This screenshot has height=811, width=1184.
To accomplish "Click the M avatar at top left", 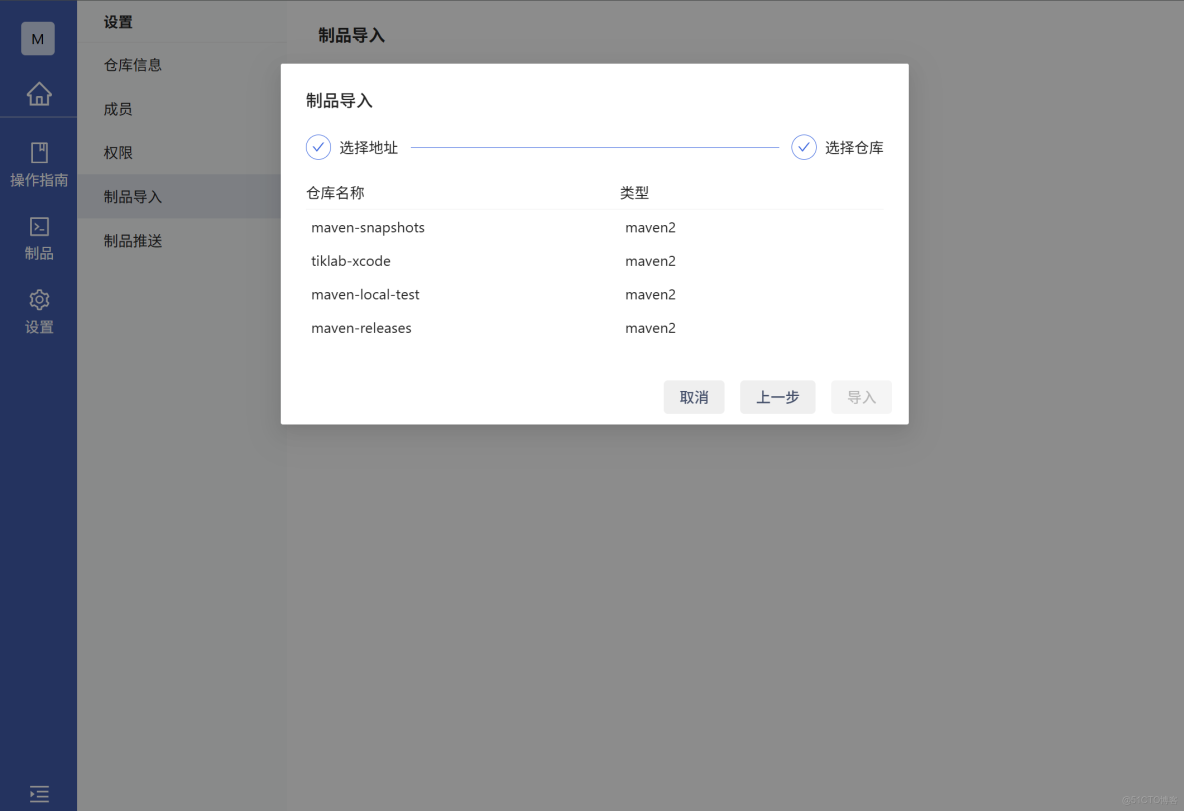I will (x=38, y=39).
